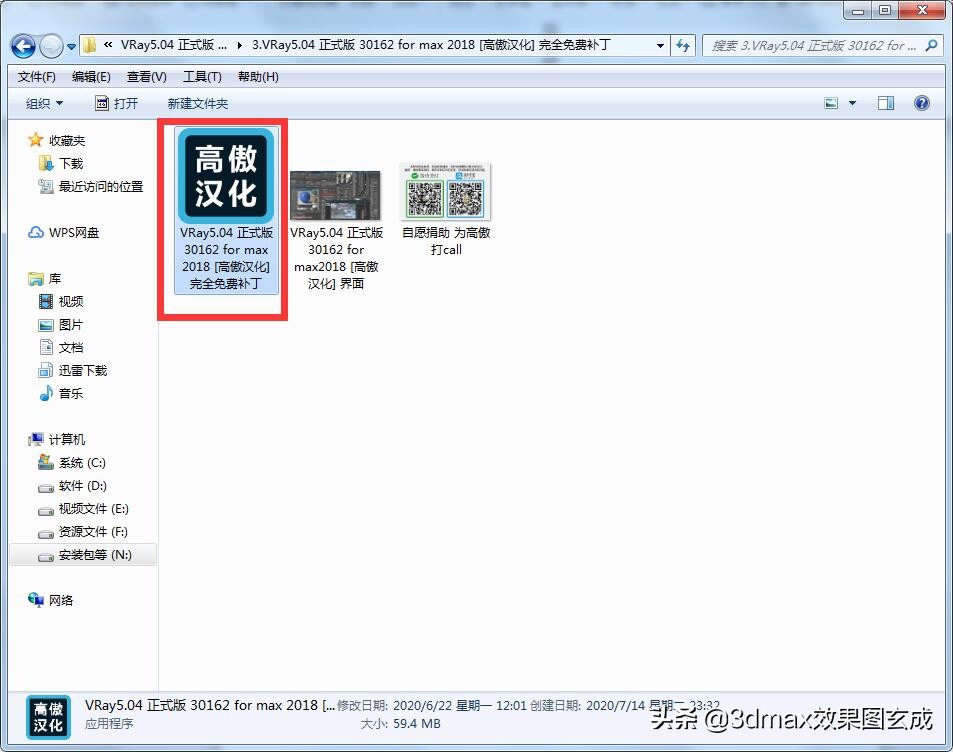The width and height of the screenshot is (953, 752).
Task: Click the 高傲汉化 icon in details pane
Action: click(x=48, y=717)
